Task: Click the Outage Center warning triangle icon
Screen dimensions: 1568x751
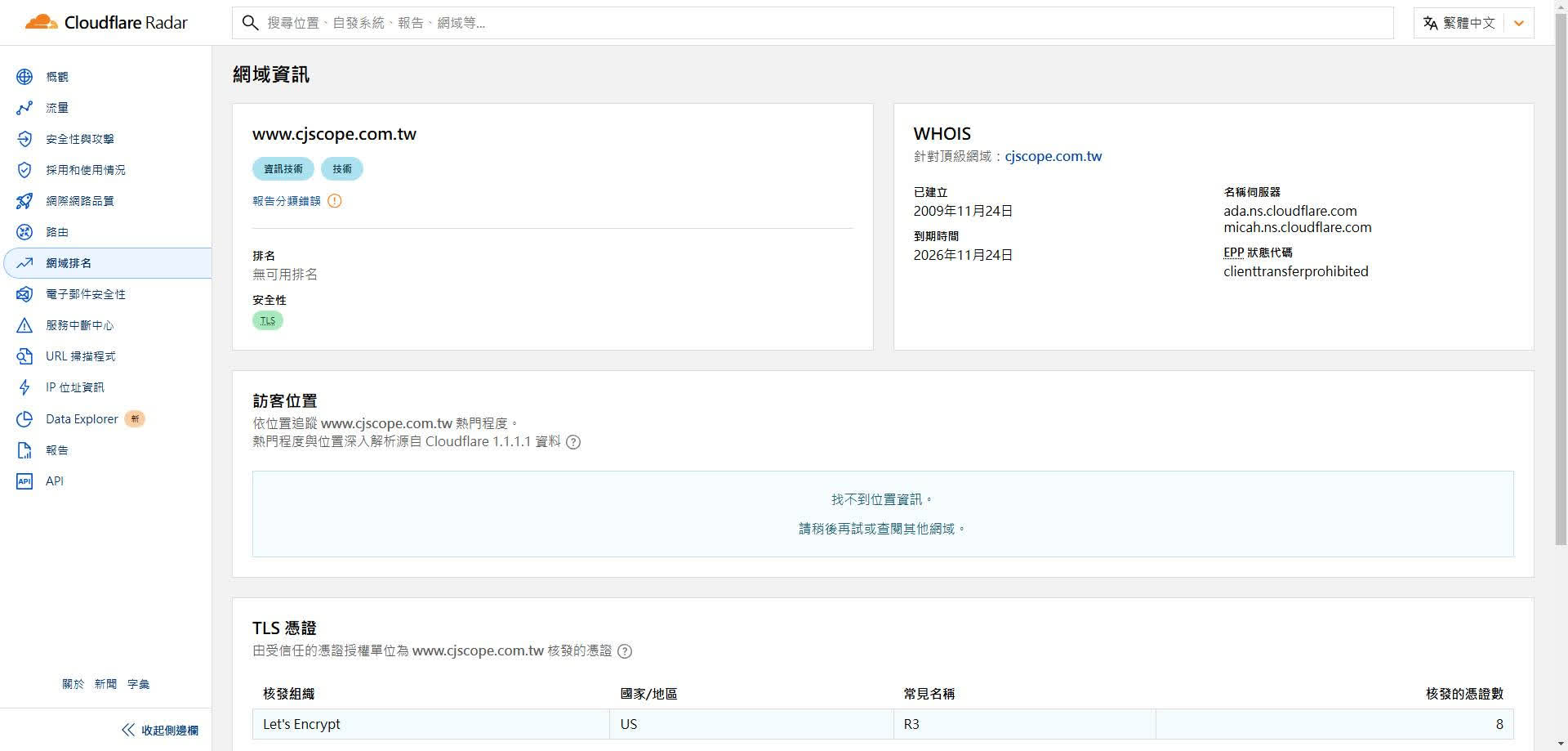Action: pyautogui.click(x=24, y=325)
